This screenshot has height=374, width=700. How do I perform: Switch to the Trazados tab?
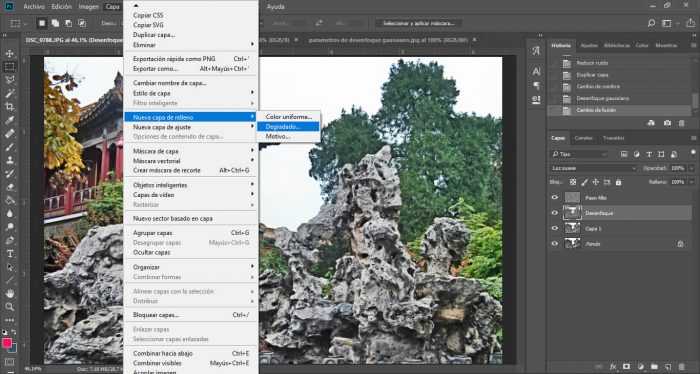pyautogui.click(x=613, y=138)
